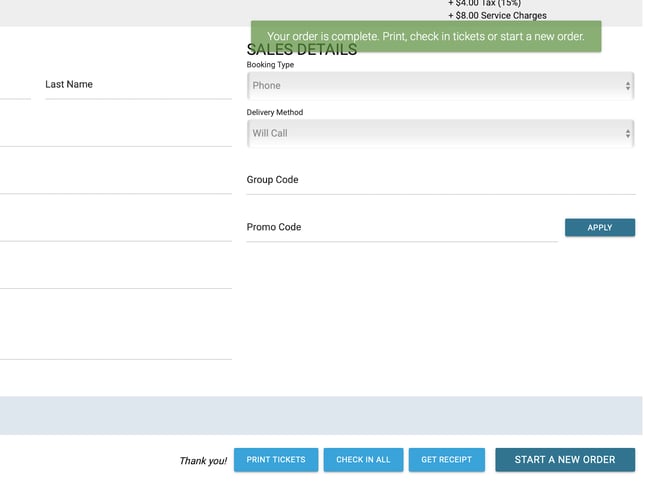
Task: Focus the Group Code input field
Action: pyautogui.click(x=440, y=181)
